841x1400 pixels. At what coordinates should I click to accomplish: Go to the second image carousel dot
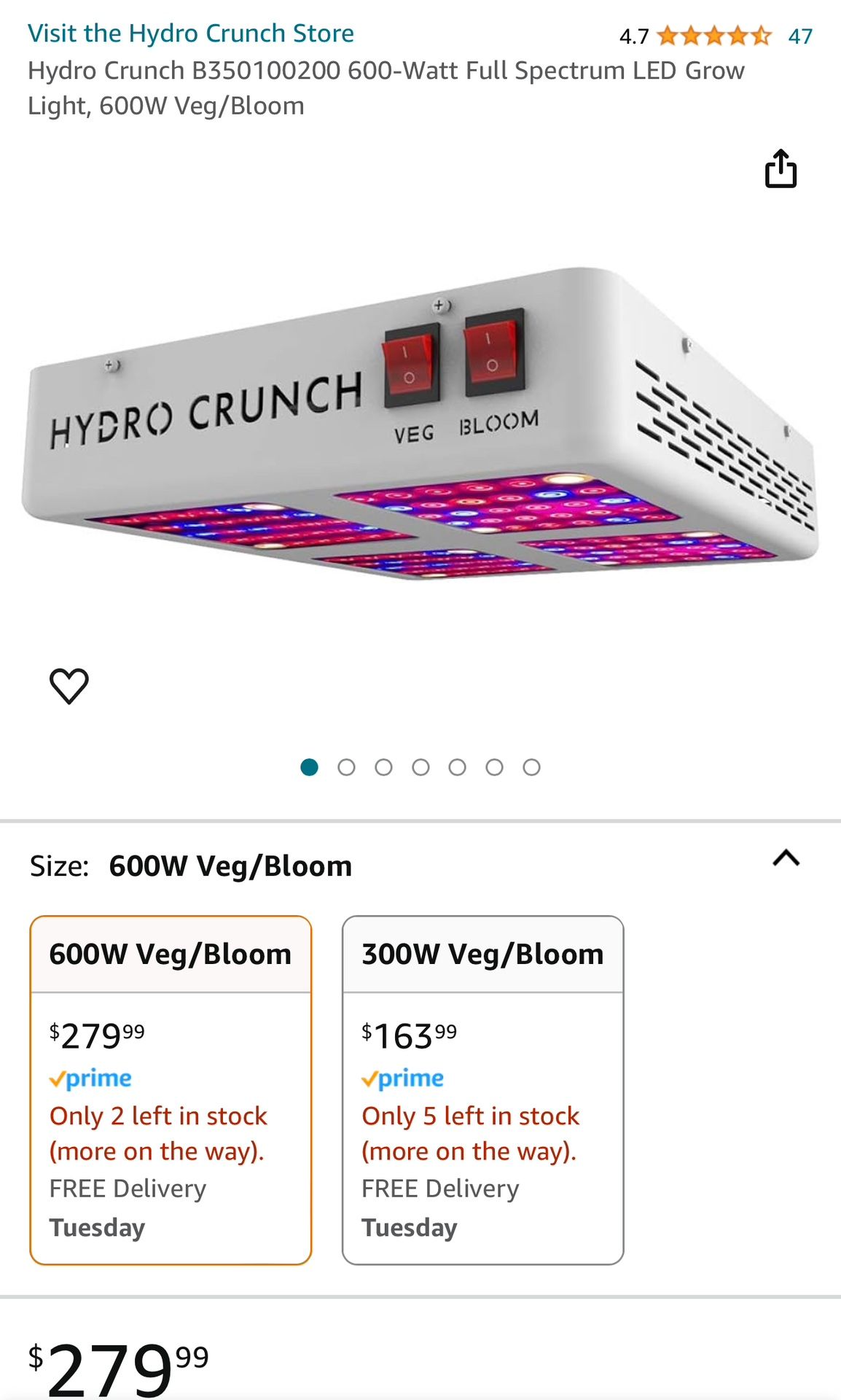tap(346, 767)
